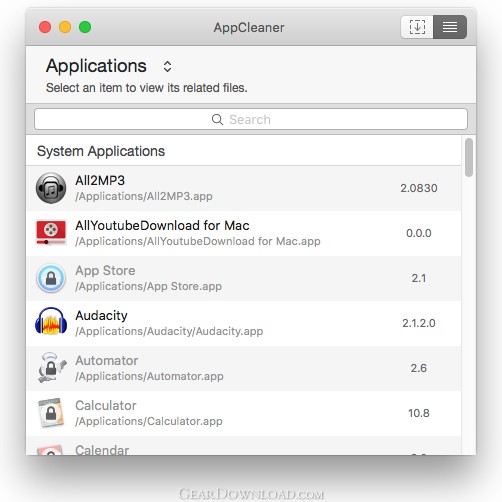Click Automator version 2.6

coord(419,368)
